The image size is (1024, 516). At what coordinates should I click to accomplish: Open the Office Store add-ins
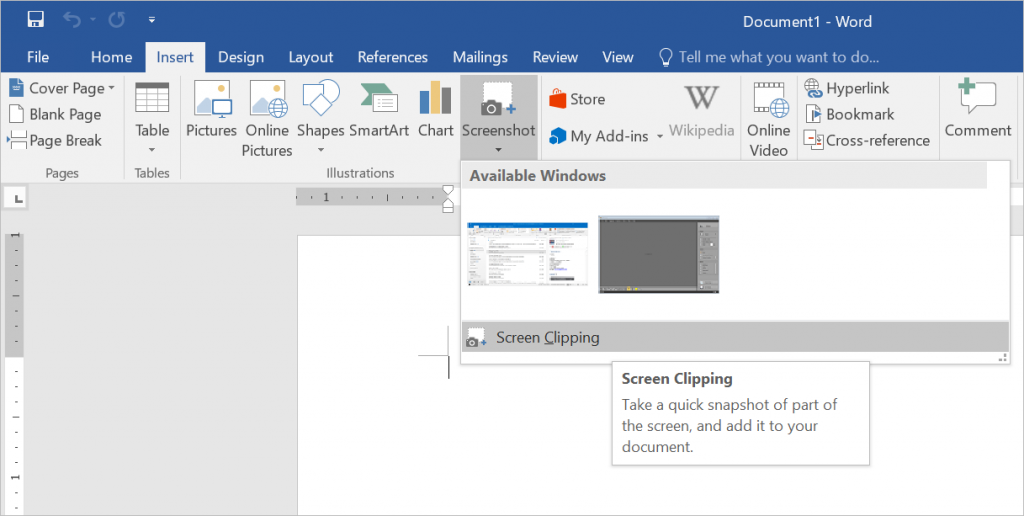coord(577,99)
